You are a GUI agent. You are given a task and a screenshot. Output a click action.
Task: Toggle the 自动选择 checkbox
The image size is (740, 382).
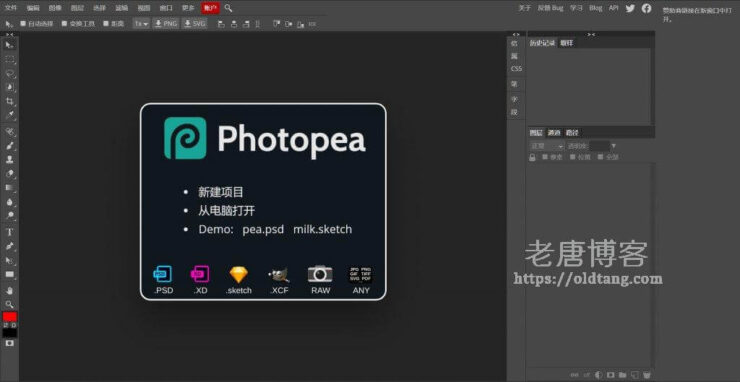click(x=23, y=23)
